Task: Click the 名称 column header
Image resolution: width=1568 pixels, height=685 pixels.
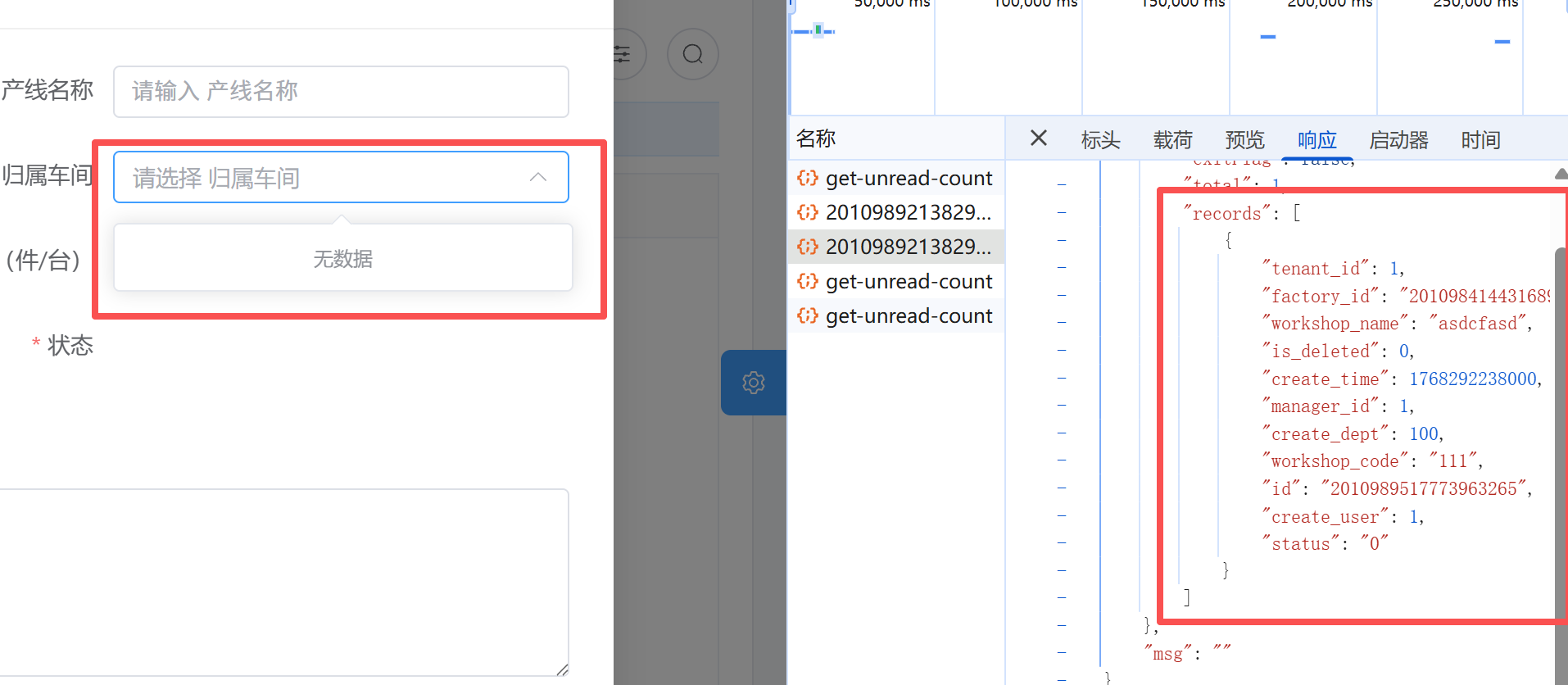Action: pyautogui.click(x=816, y=138)
